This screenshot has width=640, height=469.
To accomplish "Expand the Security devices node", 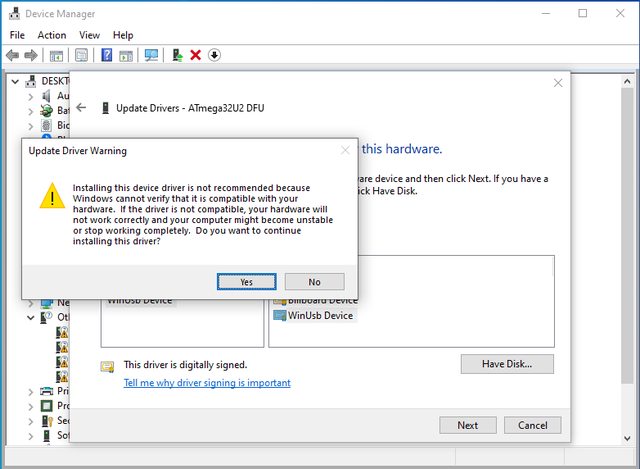I will point(31,421).
